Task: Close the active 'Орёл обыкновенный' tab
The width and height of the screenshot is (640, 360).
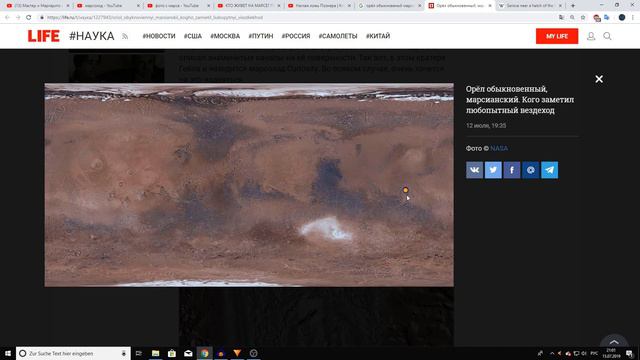Action: (x=489, y=6)
